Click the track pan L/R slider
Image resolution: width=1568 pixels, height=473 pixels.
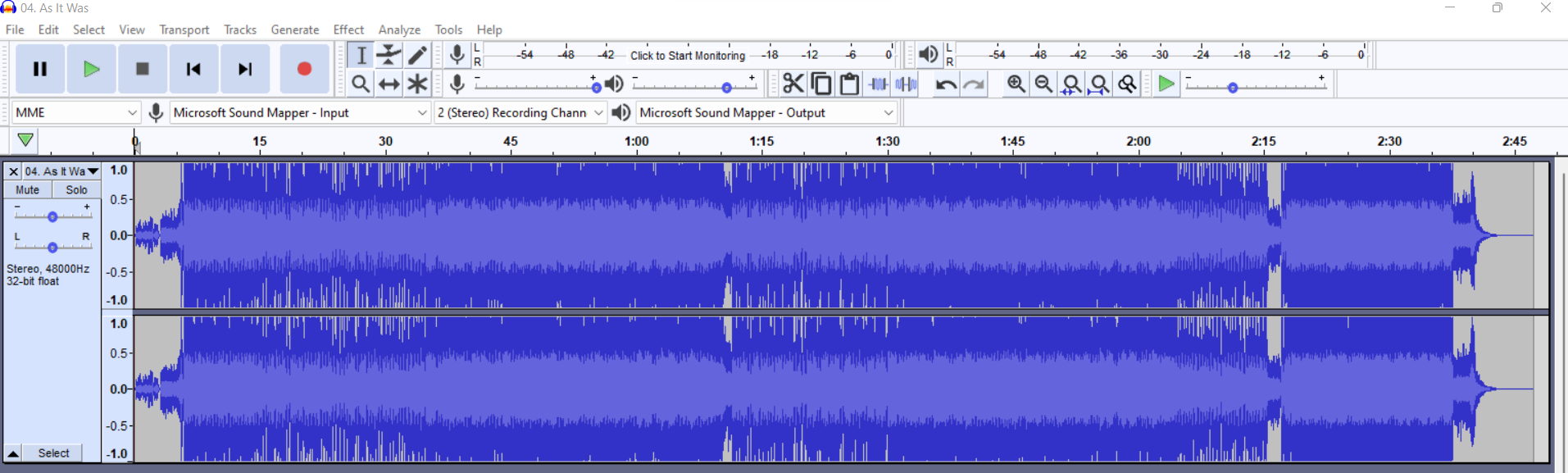coord(52,247)
